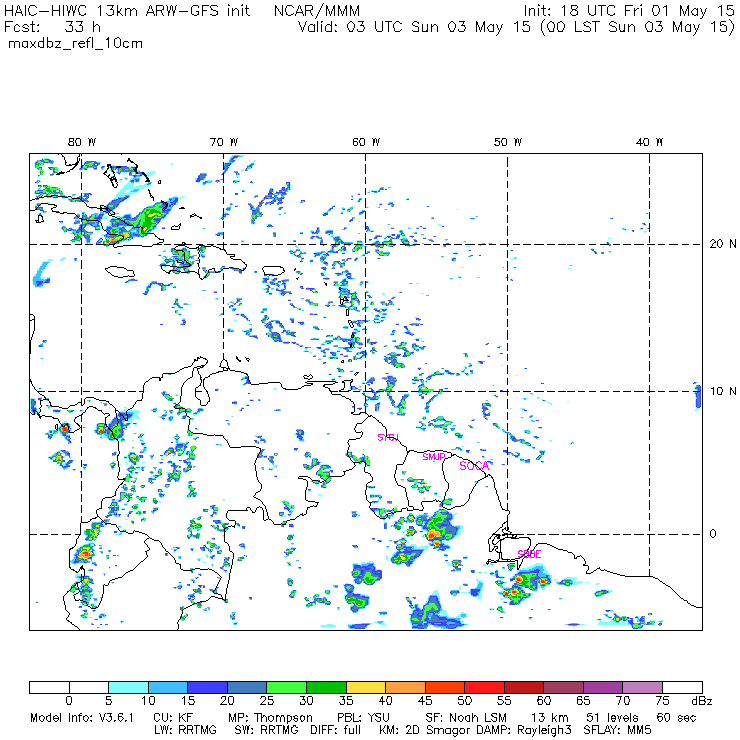The width and height of the screenshot is (740, 740).
Task: Pick the royal blue 15-20 dBz swatch
Action: pyautogui.click(x=208, y=687)
